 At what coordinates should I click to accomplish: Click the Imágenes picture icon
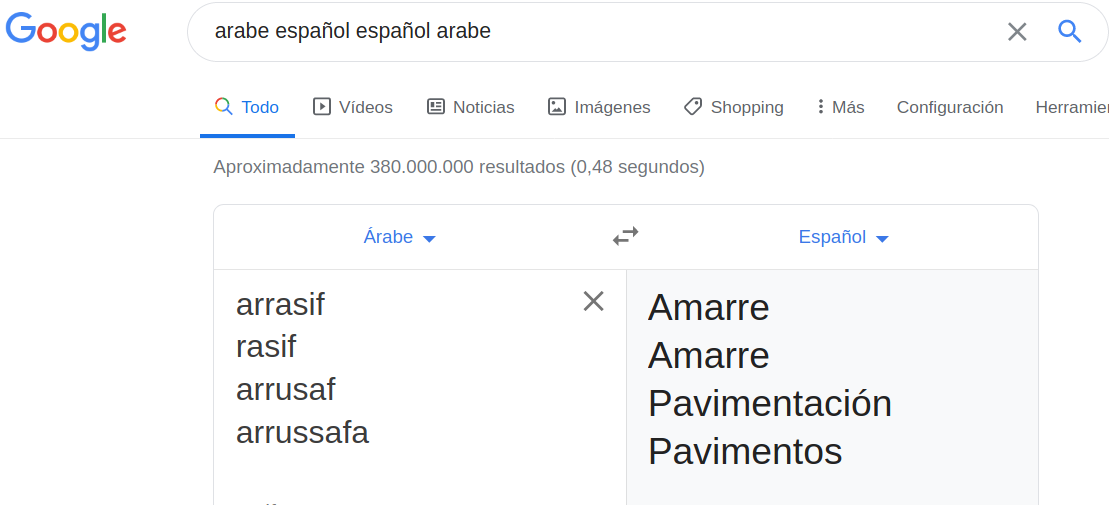(x=557, y=107)
